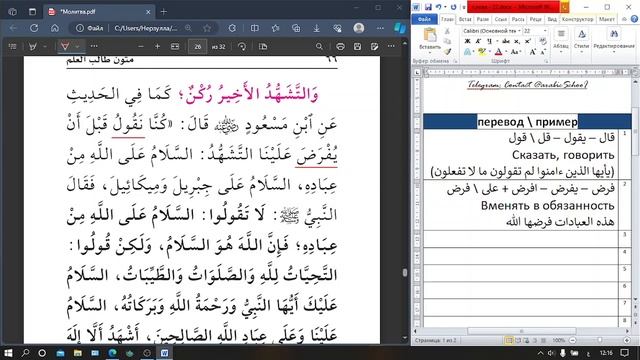Image resolution: width=640 pixels, height=360 pixels.
Task: Rotate the PDF page
Action: 242,47
